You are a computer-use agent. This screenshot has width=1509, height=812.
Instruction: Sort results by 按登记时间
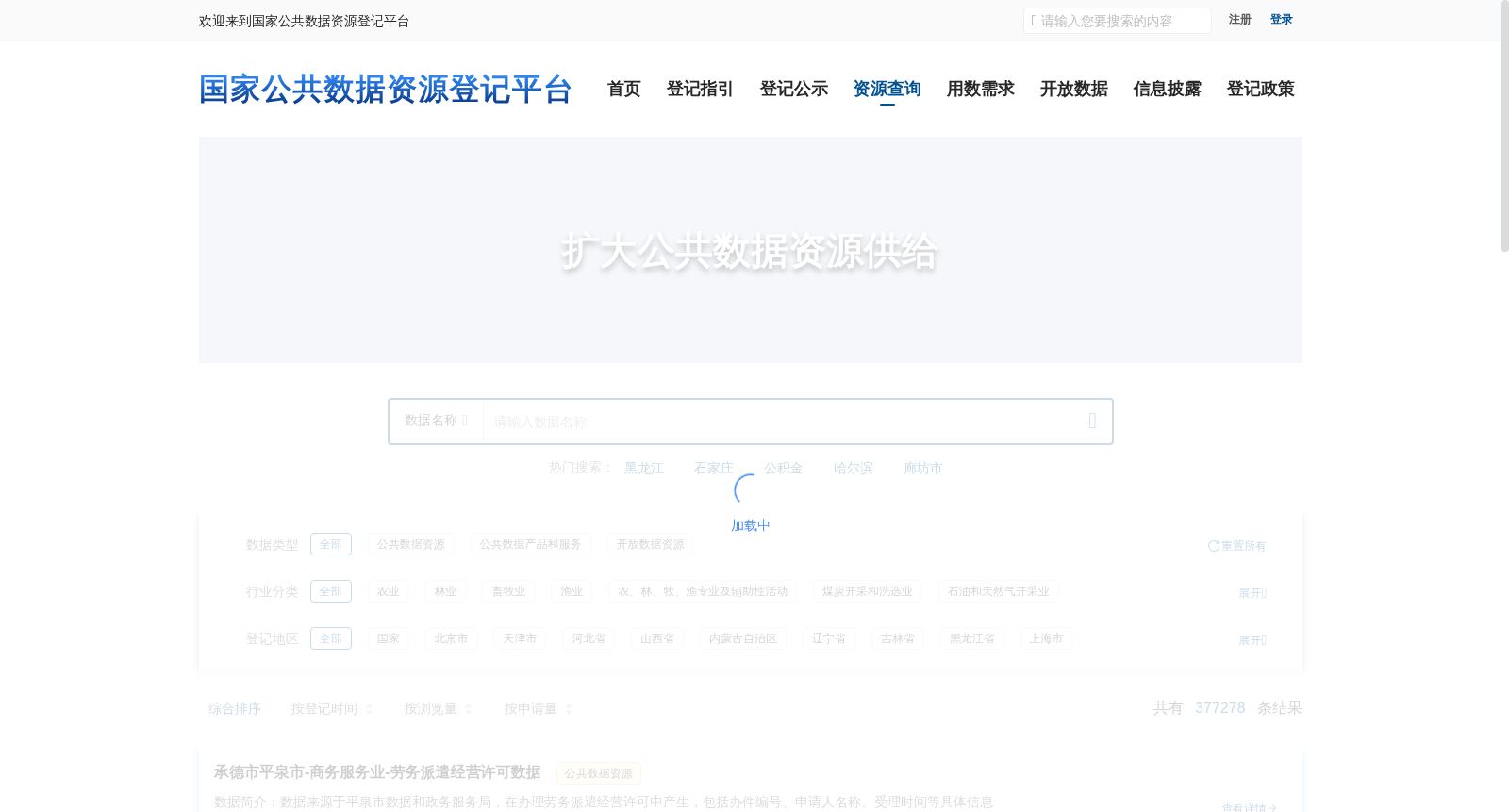[324, 708]
